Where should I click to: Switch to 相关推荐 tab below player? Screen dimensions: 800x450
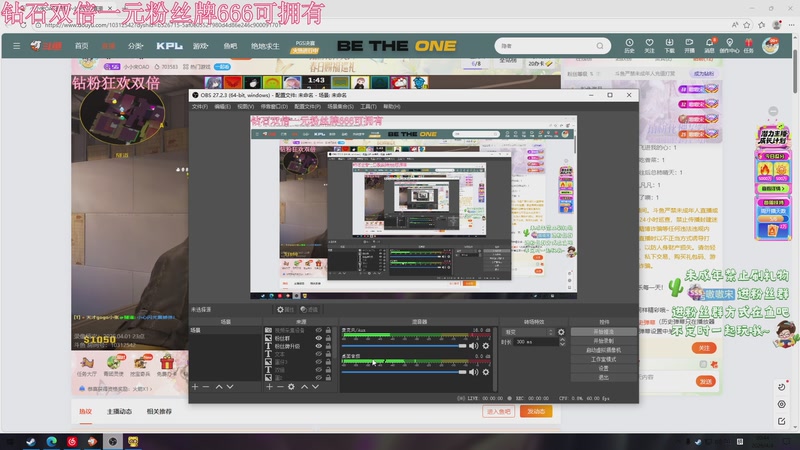pos(159,412)
